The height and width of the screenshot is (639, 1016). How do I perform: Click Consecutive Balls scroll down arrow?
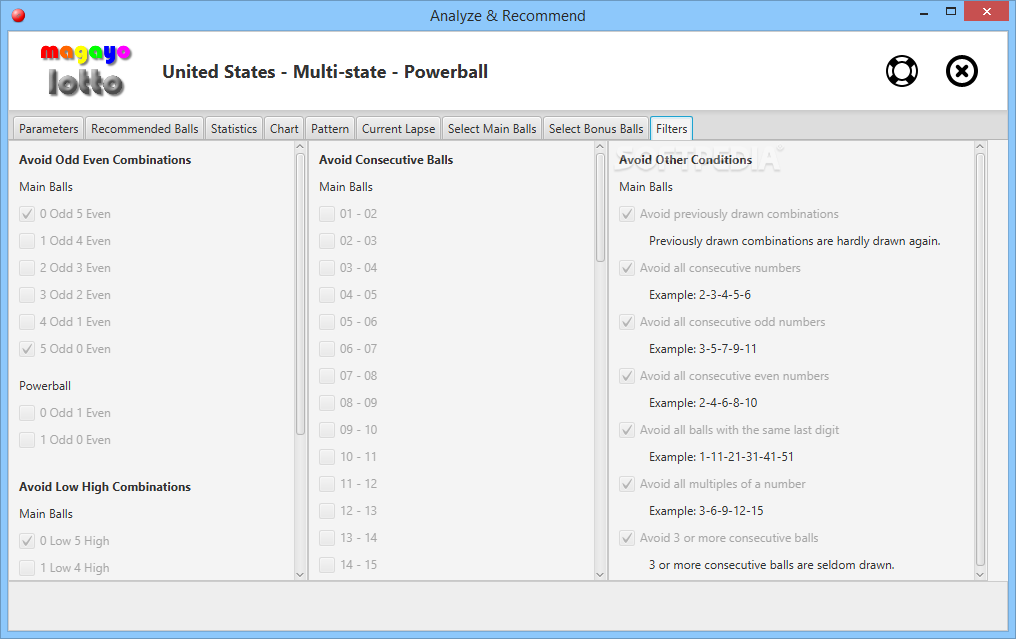(600, 574)
